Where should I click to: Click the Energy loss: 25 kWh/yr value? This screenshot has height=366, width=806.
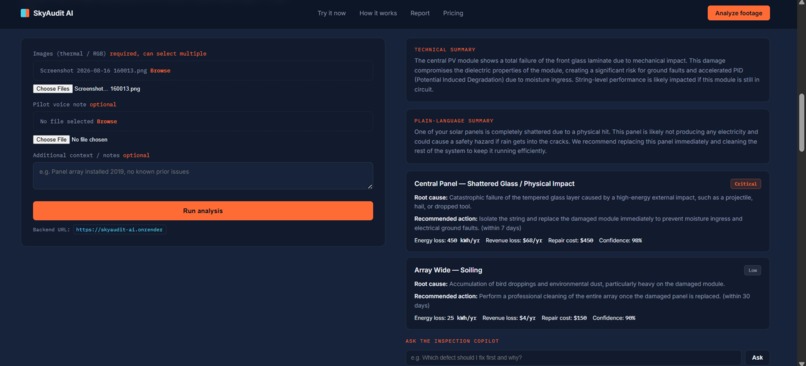445,318
